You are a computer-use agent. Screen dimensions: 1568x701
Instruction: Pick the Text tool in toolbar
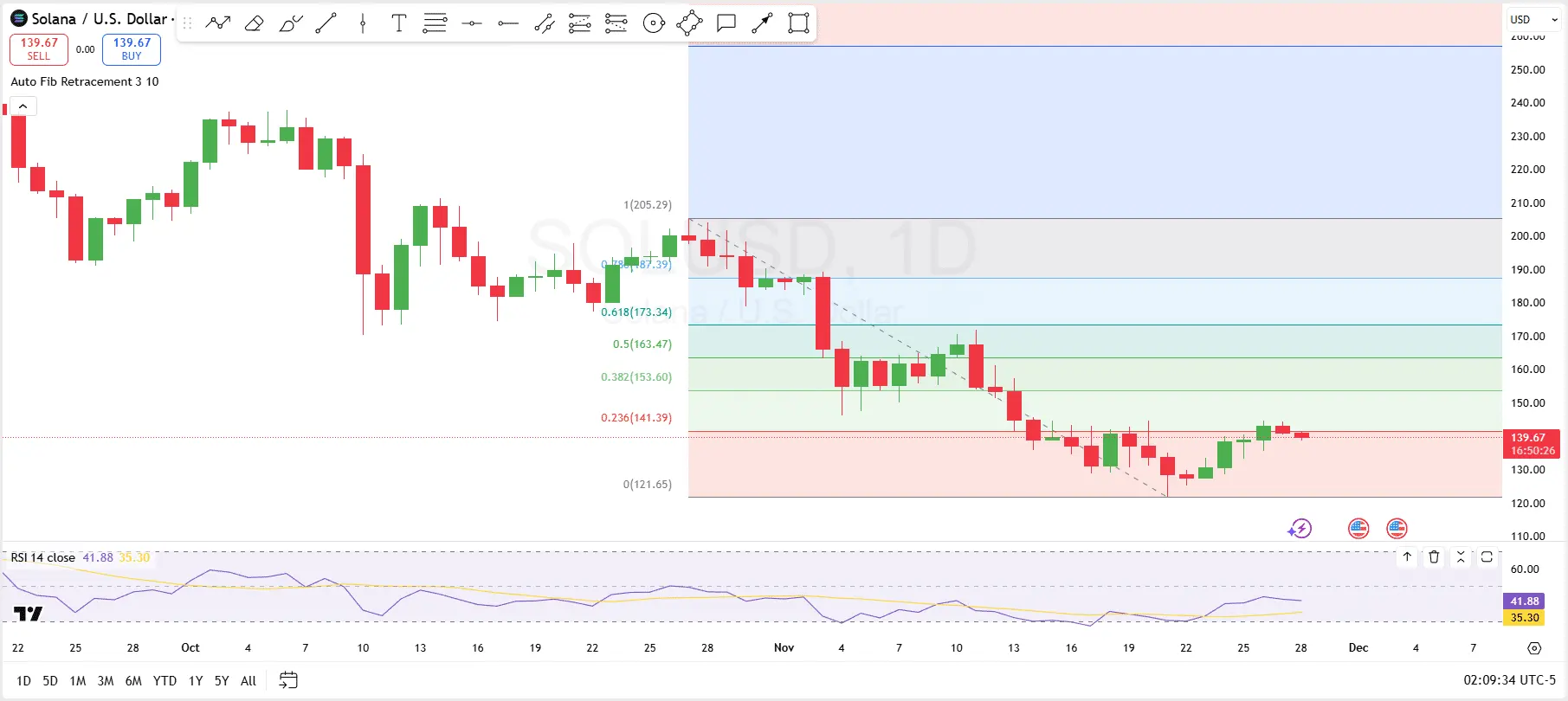click(398, 23)
